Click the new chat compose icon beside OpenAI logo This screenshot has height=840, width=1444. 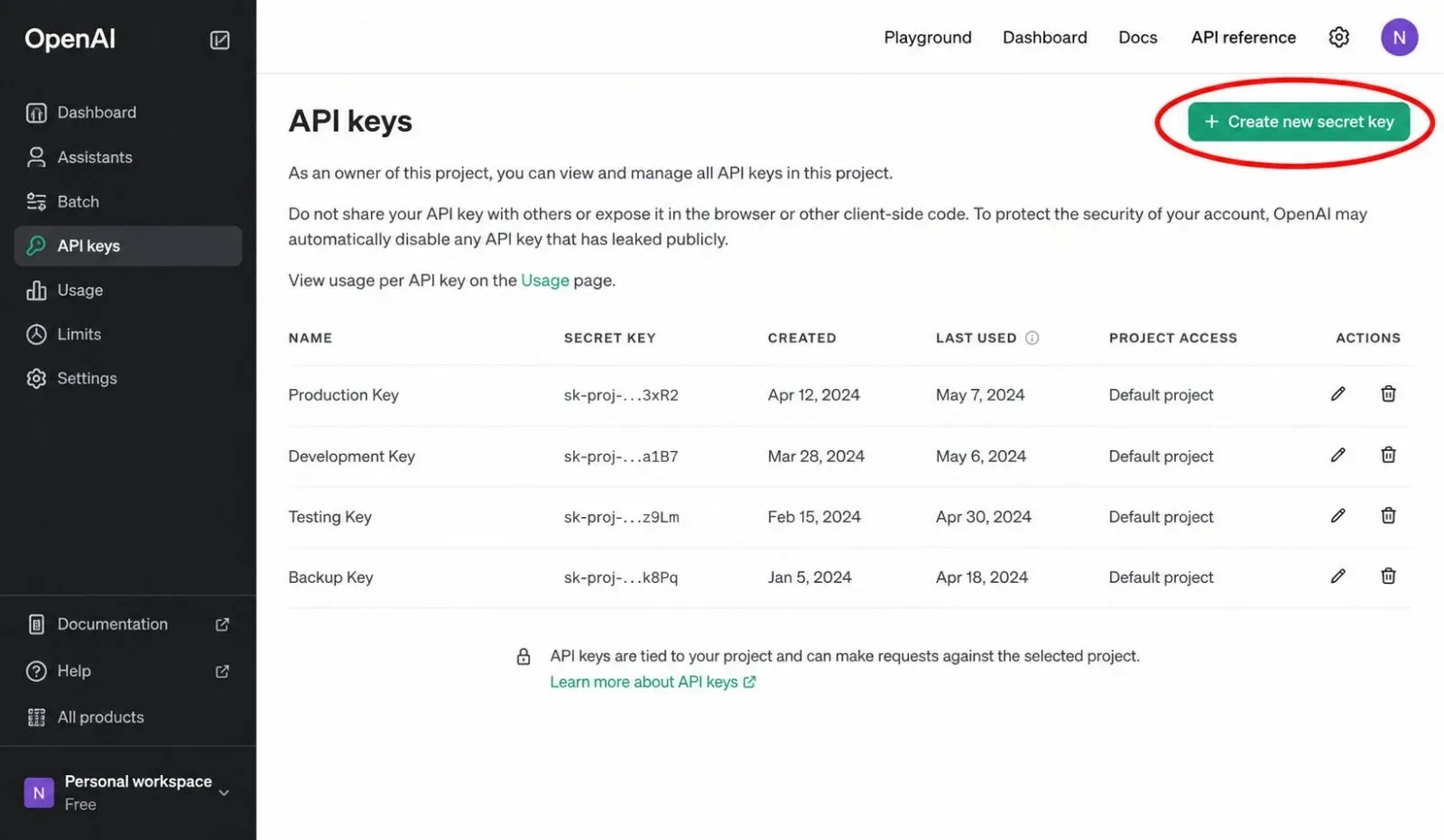(x=220, y=40)
